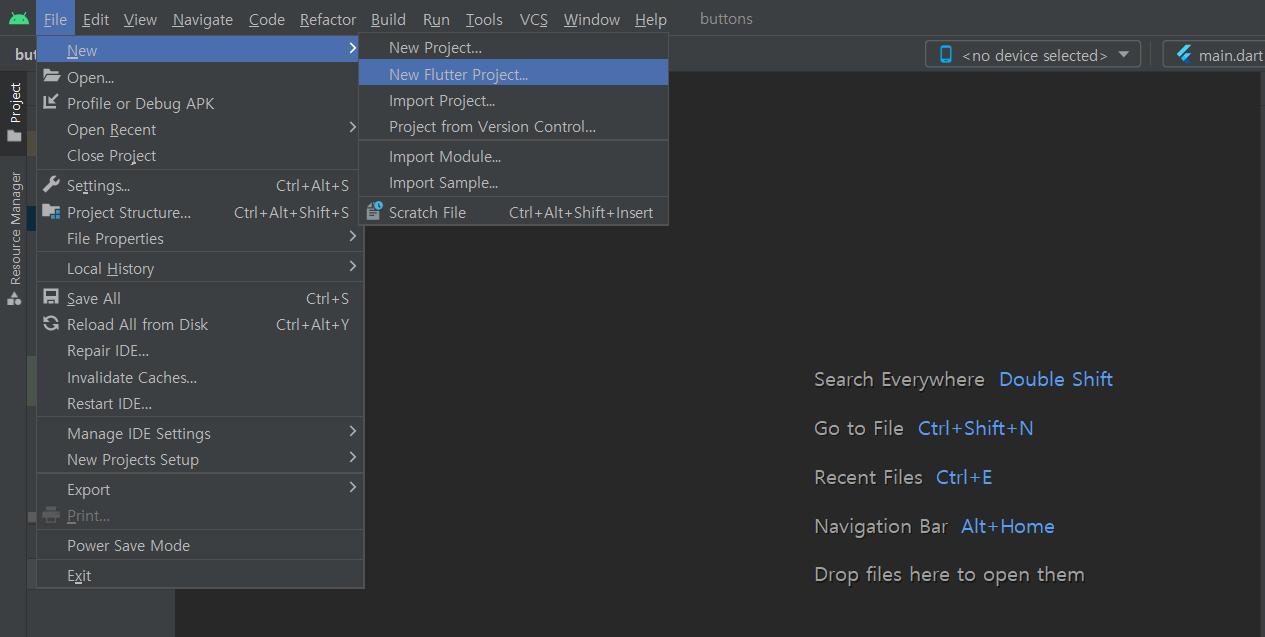
Task: Open the no device selected dropdown
Action: (x=1033, y=55)
